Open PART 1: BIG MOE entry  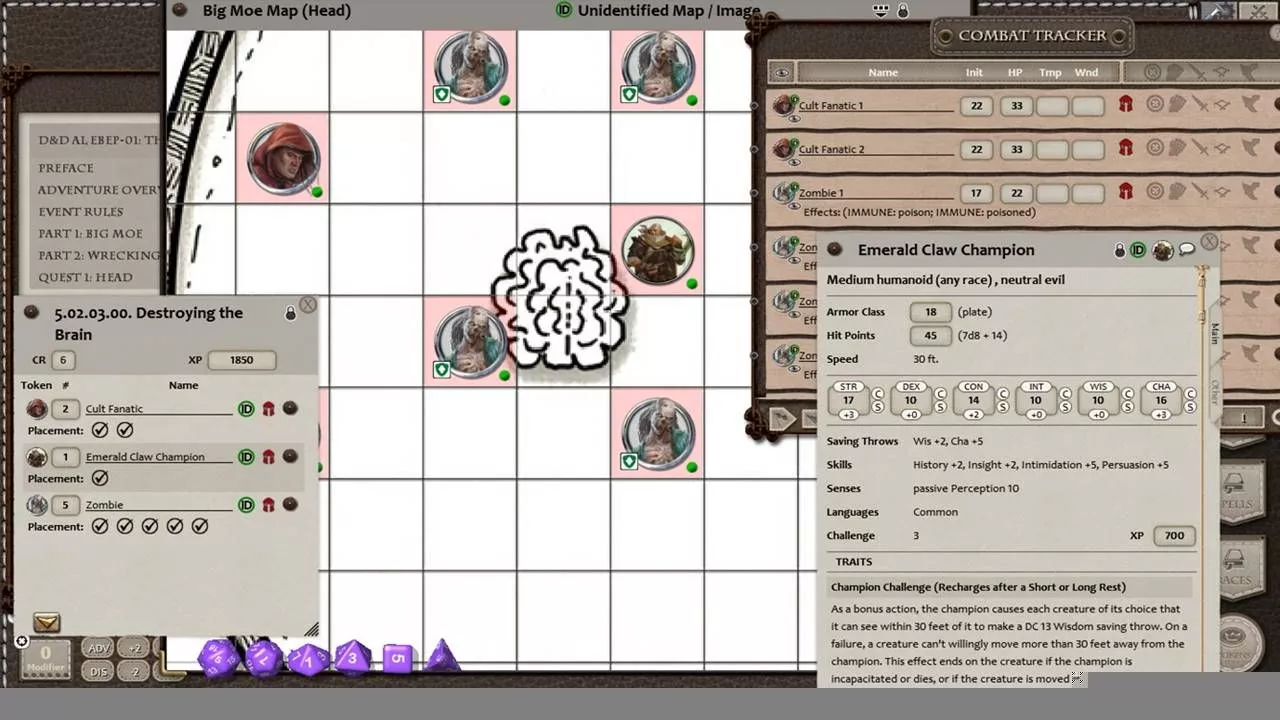tap(91, 234)
